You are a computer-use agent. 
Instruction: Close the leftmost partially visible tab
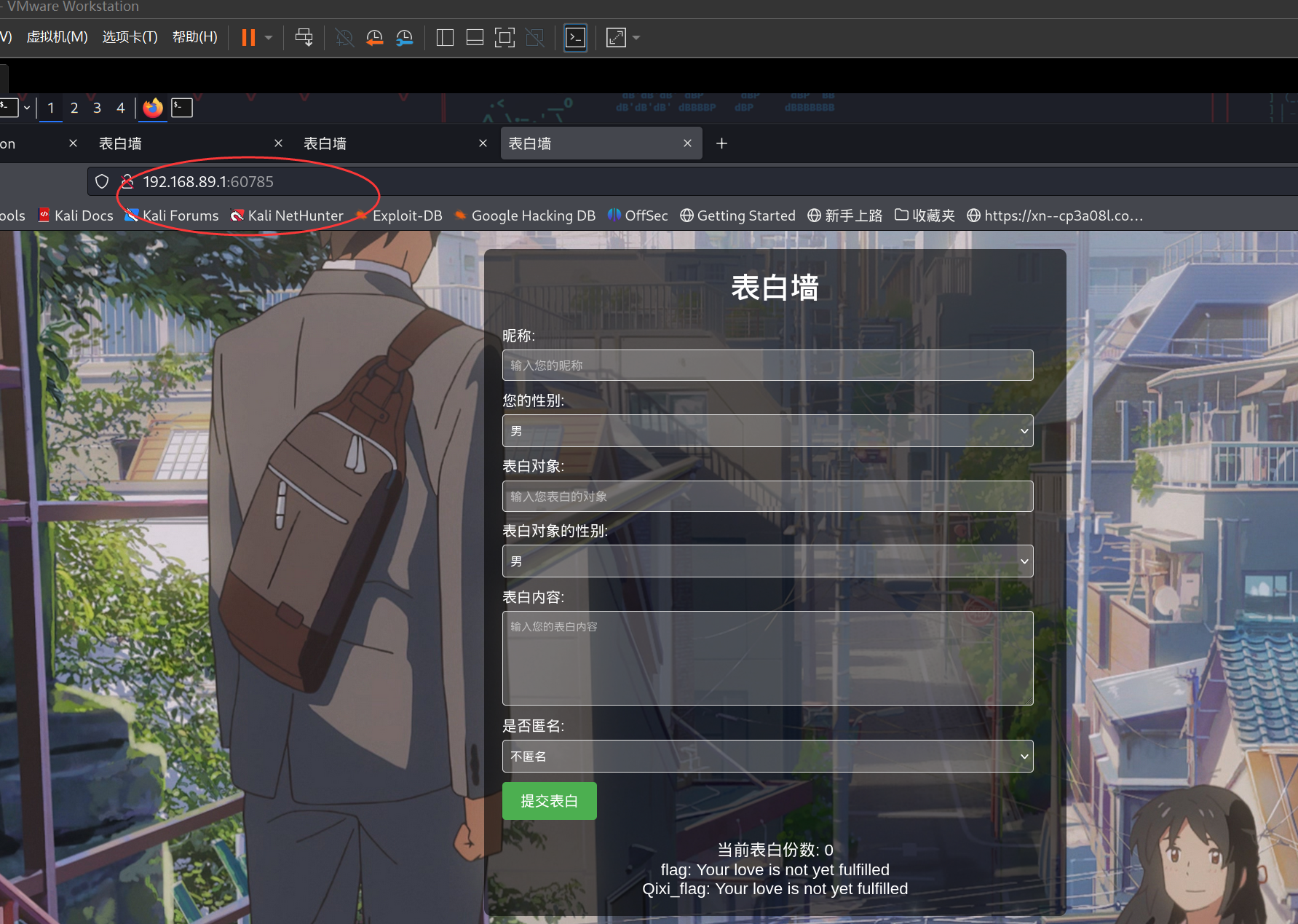[73, 143]
